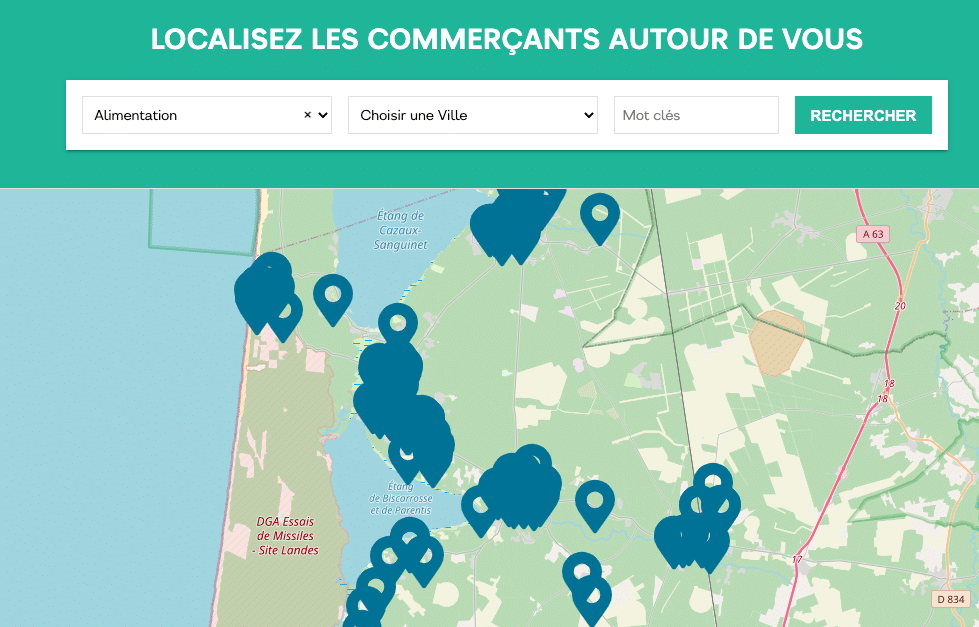
Task: Click the D 834 road label on the map
Action: pyautogui.click(x=951, y=599)
